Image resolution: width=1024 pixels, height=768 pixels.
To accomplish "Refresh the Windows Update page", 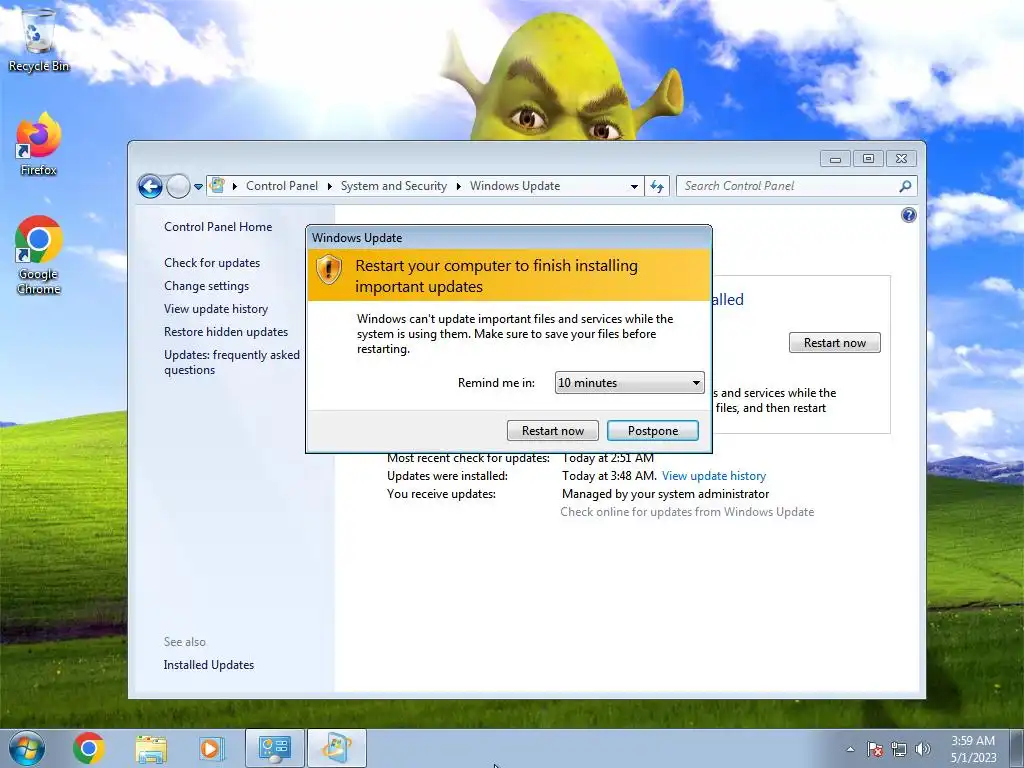I will coord(657,186).
